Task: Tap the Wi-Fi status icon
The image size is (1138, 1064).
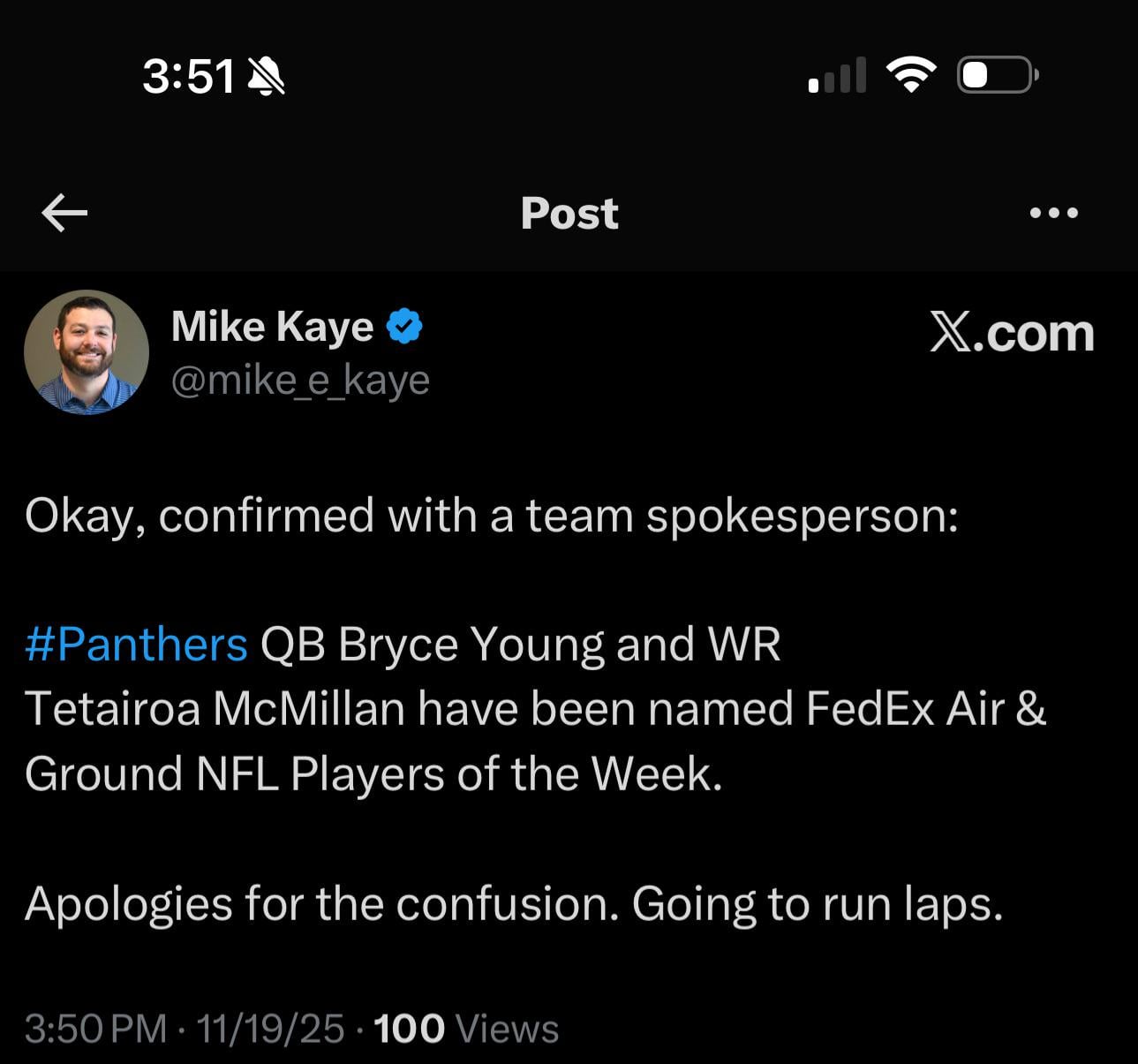Action: click(x=910, y=75)
